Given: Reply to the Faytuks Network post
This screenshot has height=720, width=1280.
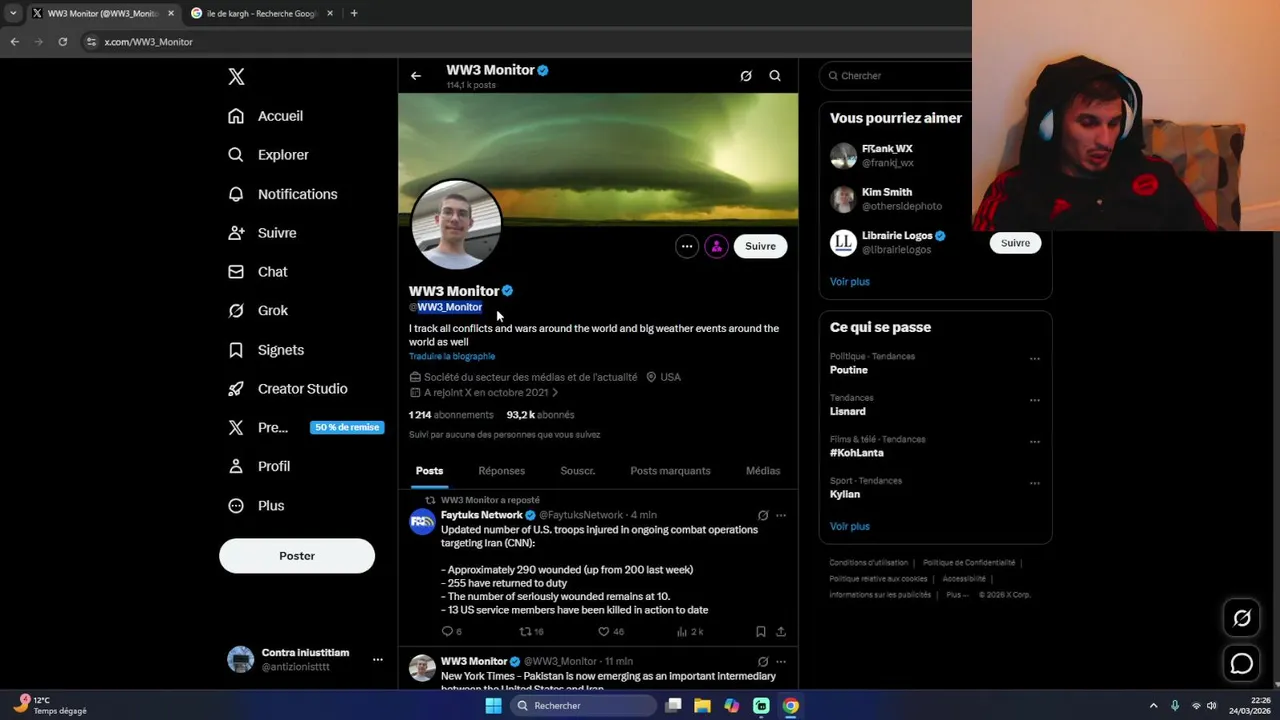Looking at the screenshot, I should (451, 632).
